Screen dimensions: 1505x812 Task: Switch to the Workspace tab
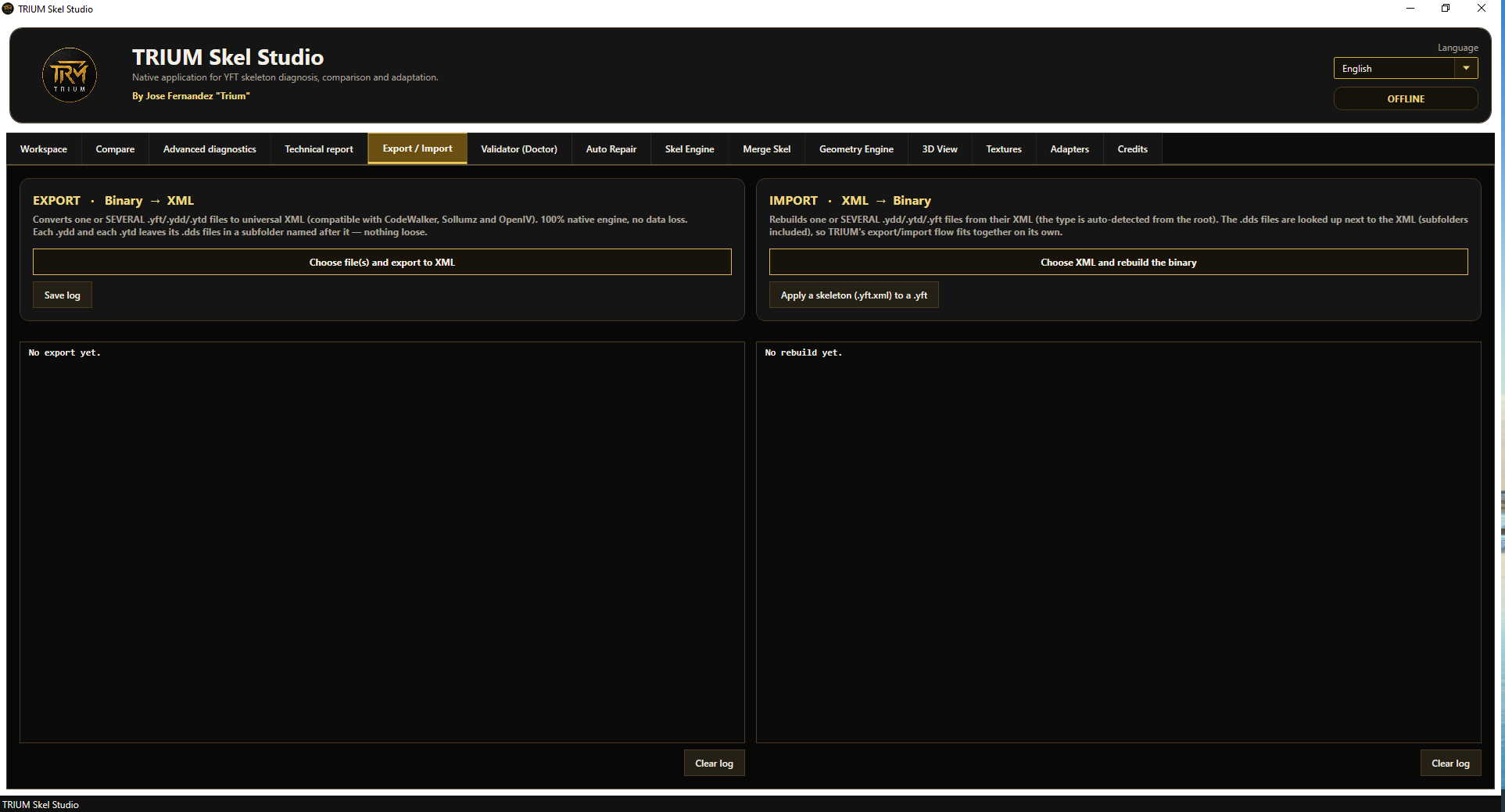[x=44, y=148]
